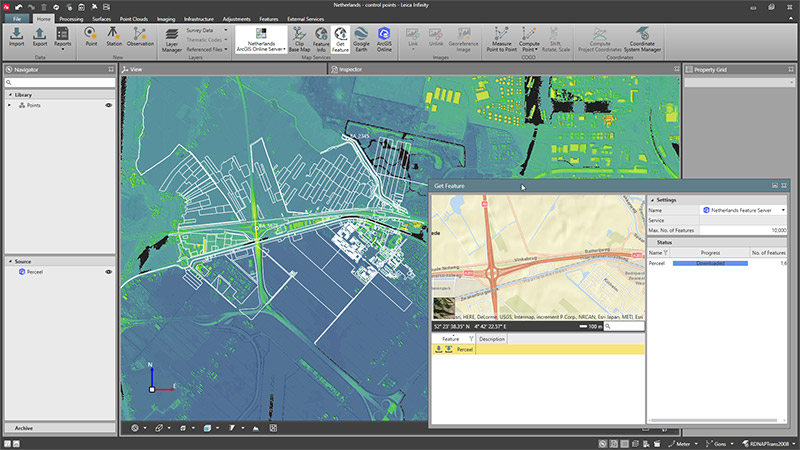Click the Unlink images icon
The image size is (800, 450).
coord(436,37)
